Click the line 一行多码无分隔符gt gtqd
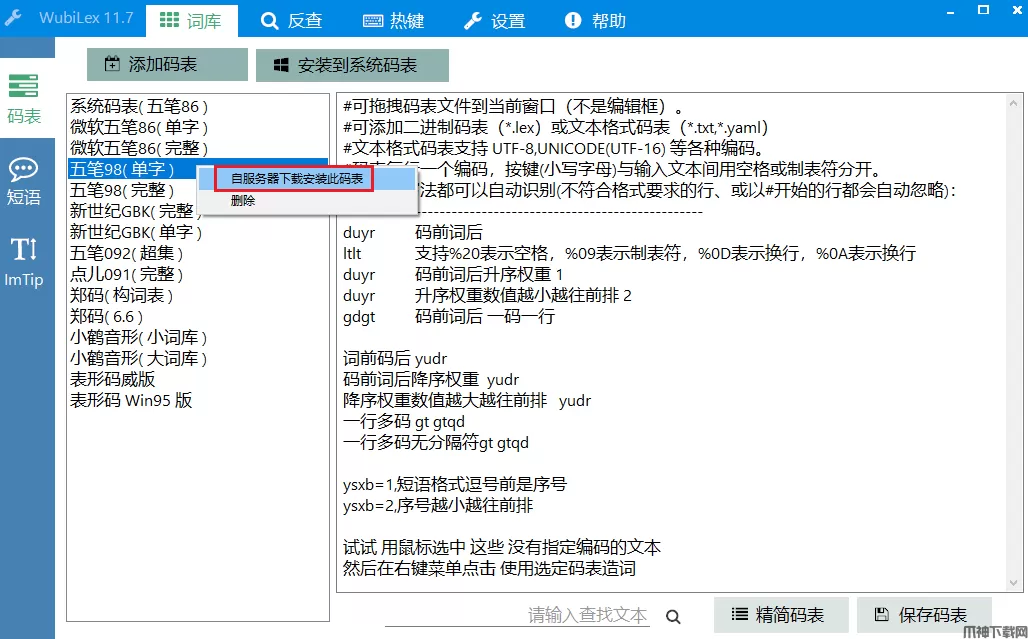1028x639 pixels. [436, 442]
